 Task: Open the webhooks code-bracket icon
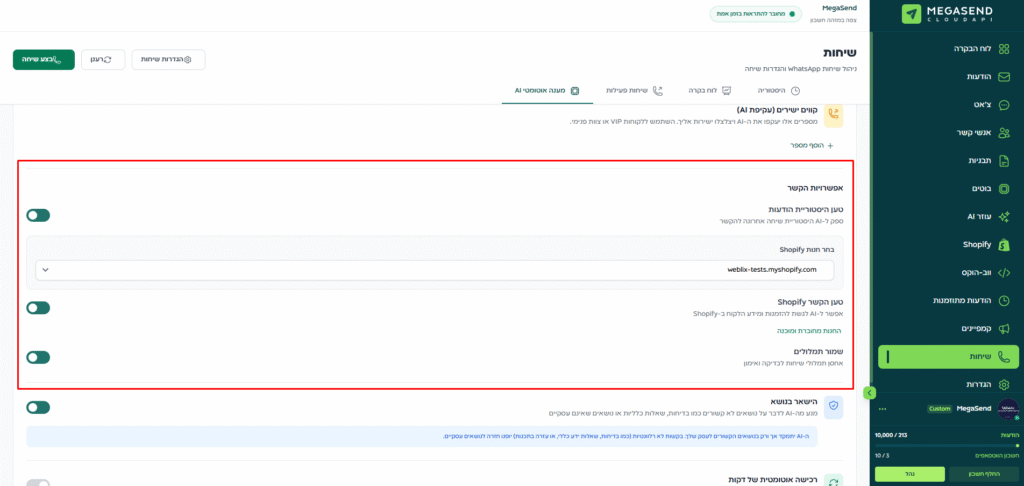pyautogui.click(x=1004, y=272)
